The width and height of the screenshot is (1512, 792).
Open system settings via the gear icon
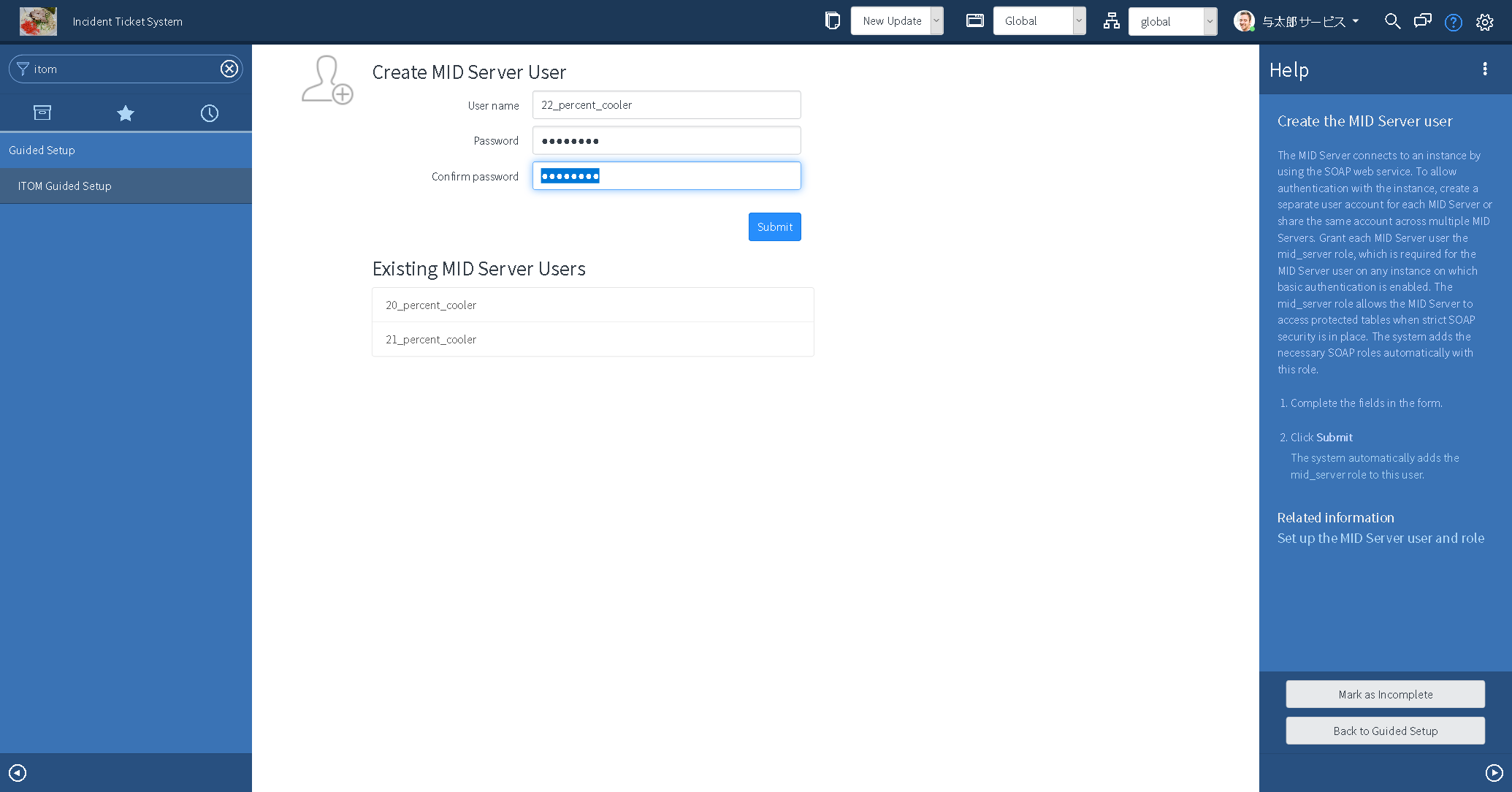[x=1484, y=22]
